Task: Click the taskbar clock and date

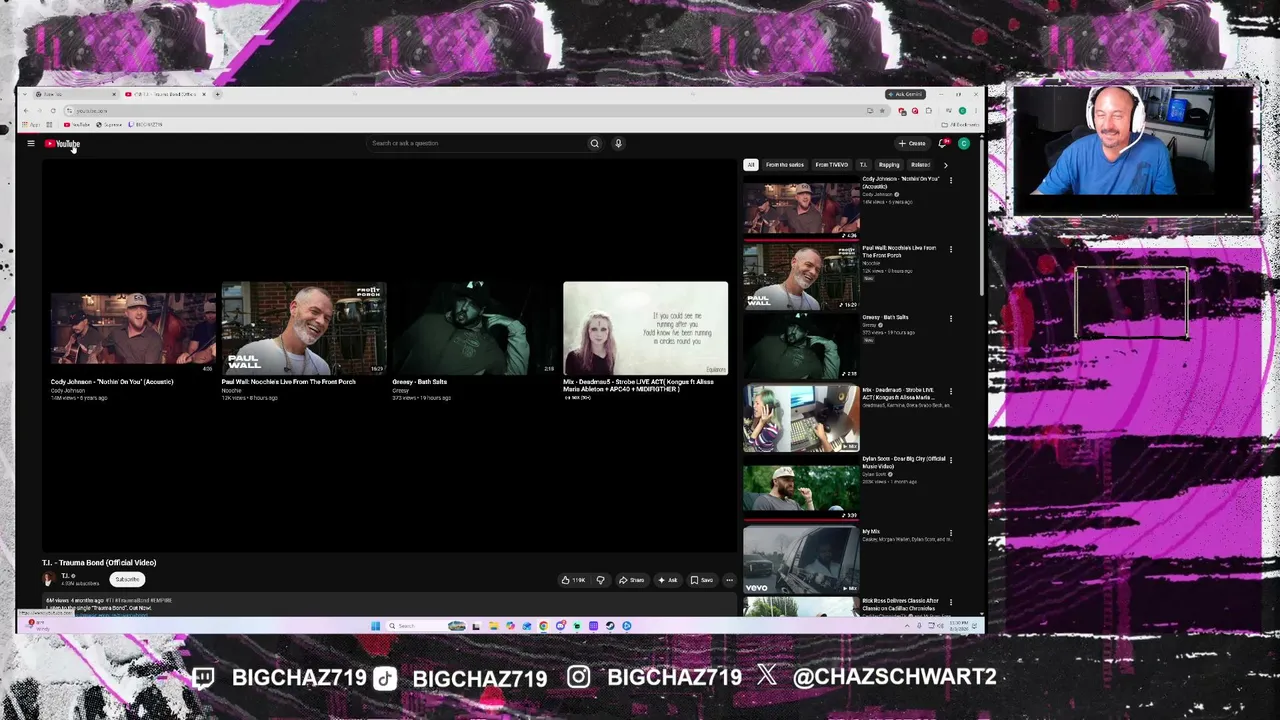Action: point(960,626)
